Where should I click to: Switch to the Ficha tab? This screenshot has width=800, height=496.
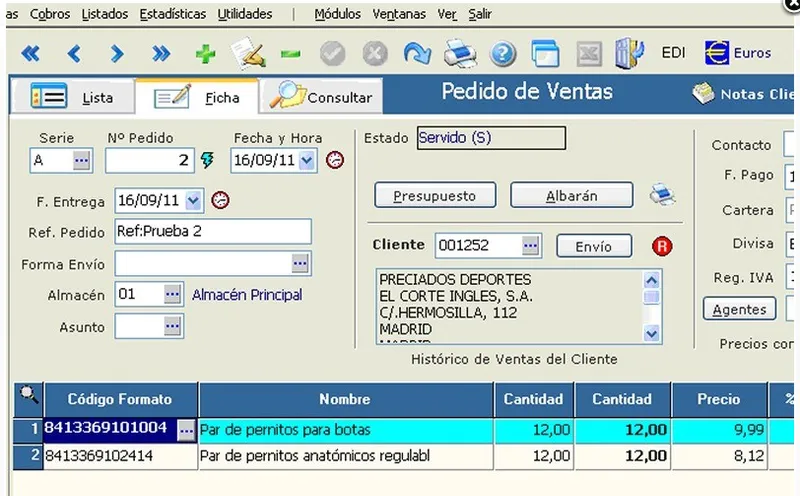[x=197, y=96]
